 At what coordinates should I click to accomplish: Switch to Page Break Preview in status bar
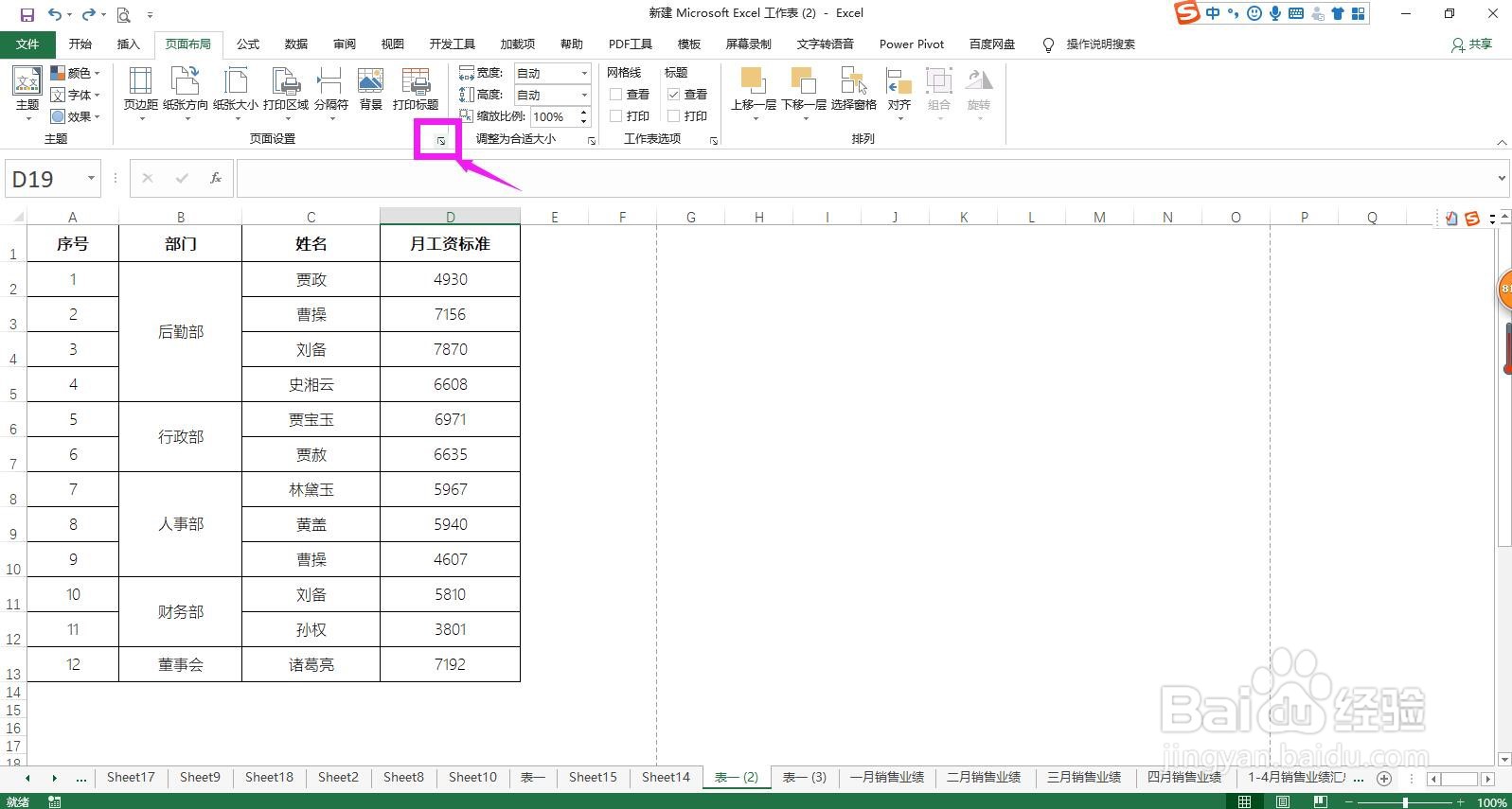pos(1321,801)
